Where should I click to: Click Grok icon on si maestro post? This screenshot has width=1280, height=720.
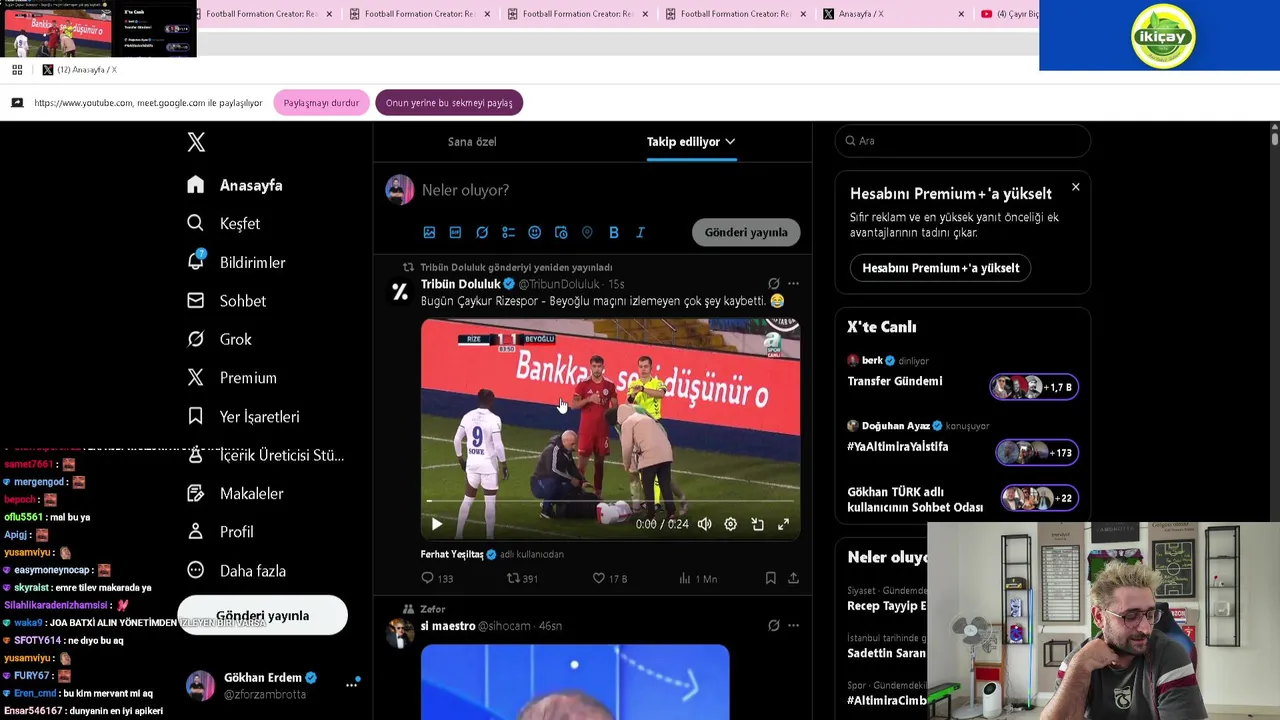point(773,626)
